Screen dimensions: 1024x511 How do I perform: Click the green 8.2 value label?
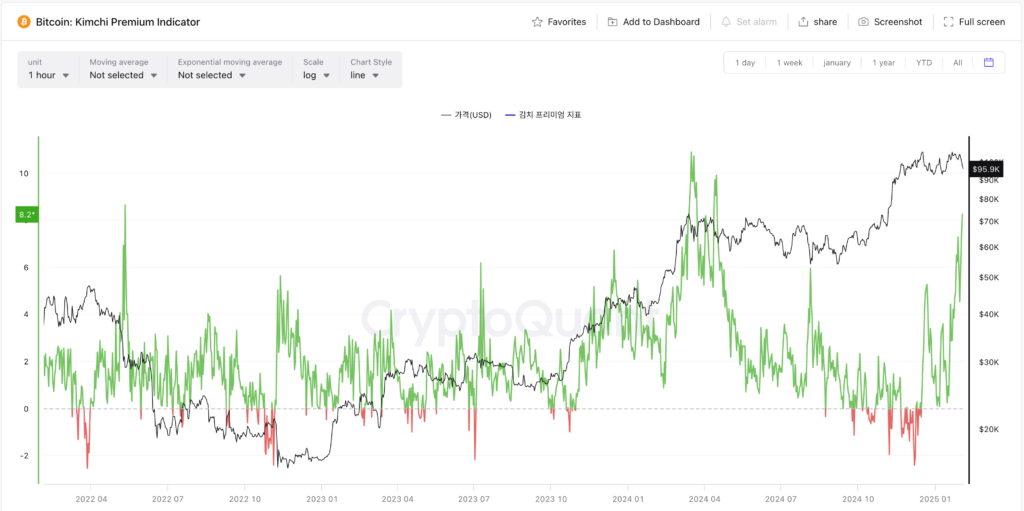click(27, 214)
